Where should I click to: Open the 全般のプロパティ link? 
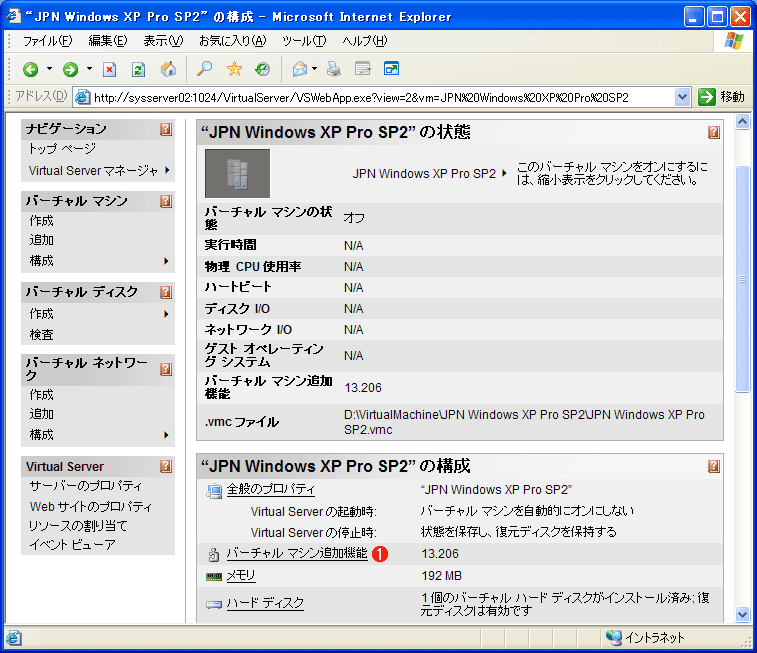271,489
